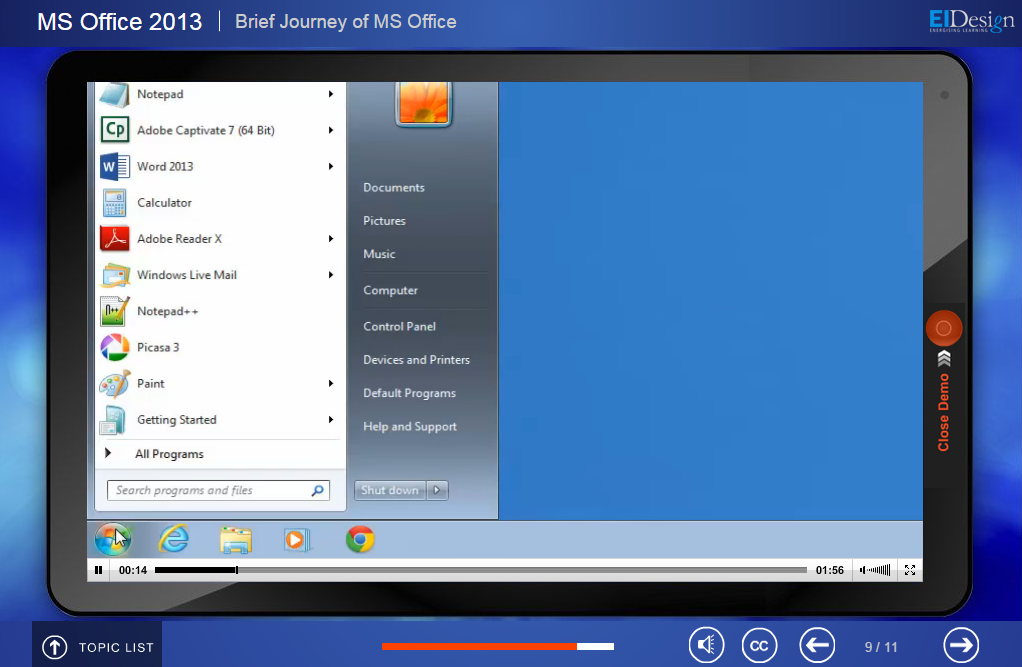Expand Word 2013 recent files arrow
Viewport: 1022px width, 667px height.
(331, 166)
